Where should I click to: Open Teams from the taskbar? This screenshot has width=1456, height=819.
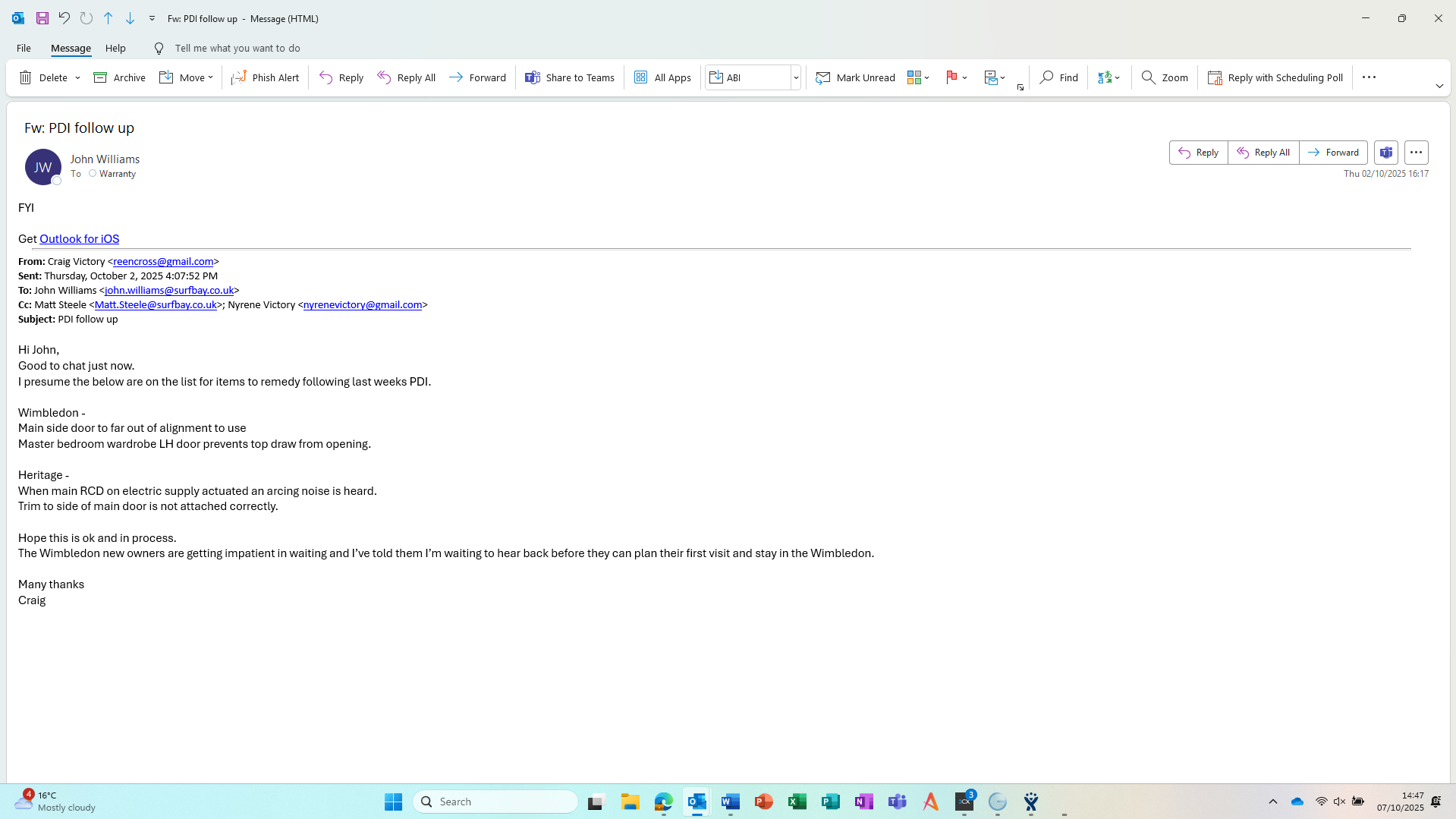click(898, 802)
